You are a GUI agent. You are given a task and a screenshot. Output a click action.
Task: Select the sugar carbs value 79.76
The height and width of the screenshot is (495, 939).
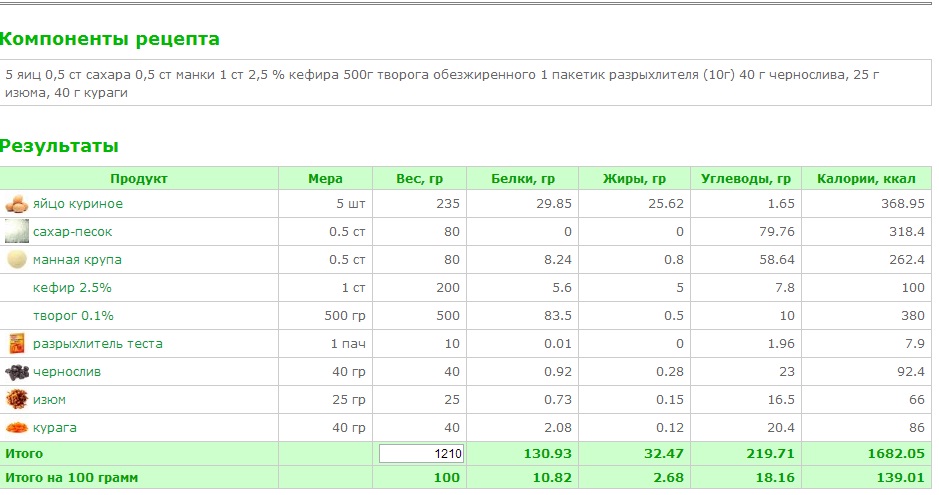[x=777, y=232]
